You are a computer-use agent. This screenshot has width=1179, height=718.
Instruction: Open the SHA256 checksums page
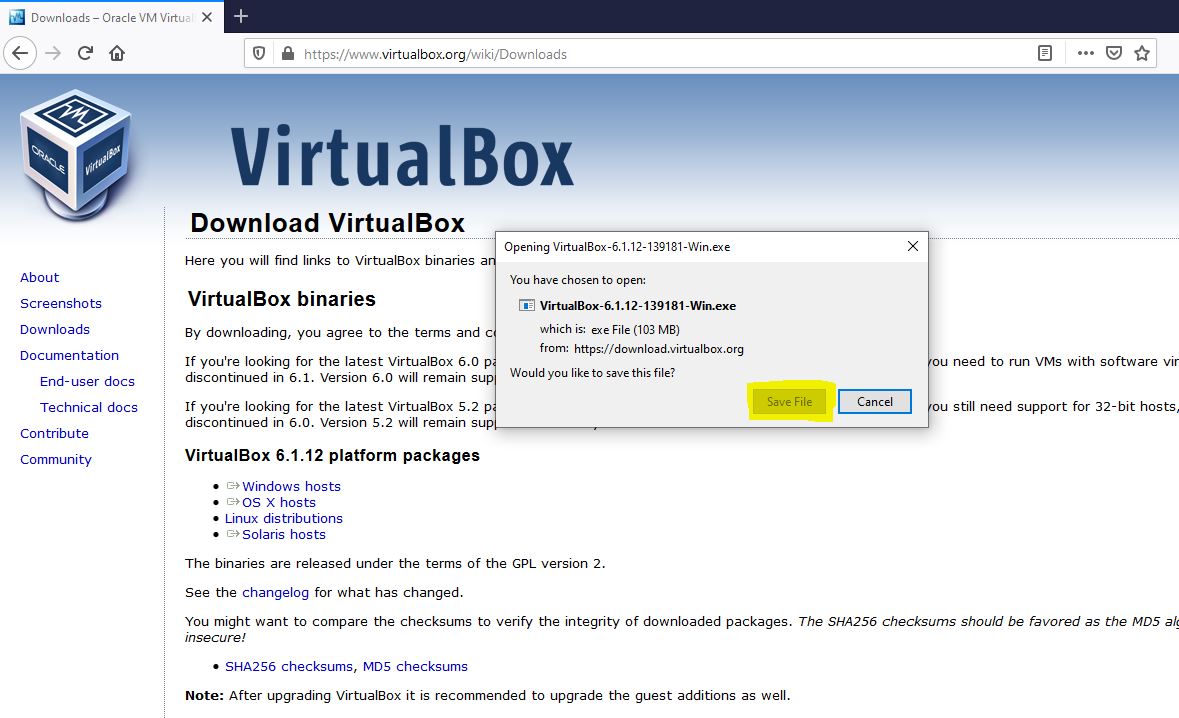coord(288,666)
